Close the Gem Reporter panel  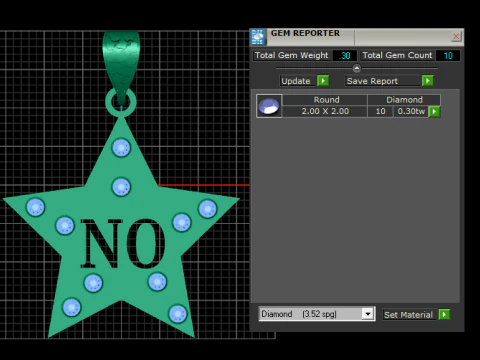coord(456,36)
